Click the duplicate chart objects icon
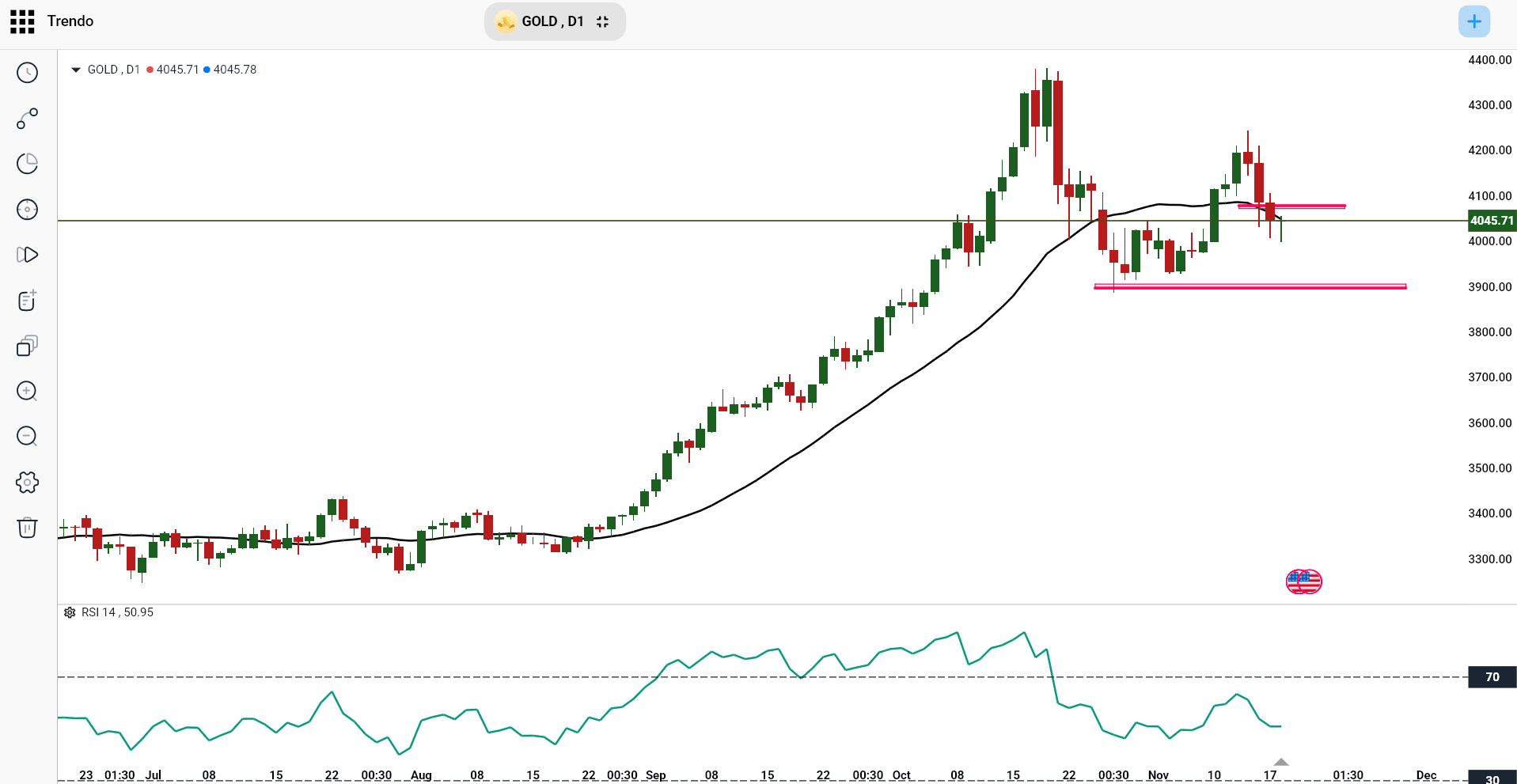The height and width of the screenshot is (784, 1517). (x=28, y=346)
